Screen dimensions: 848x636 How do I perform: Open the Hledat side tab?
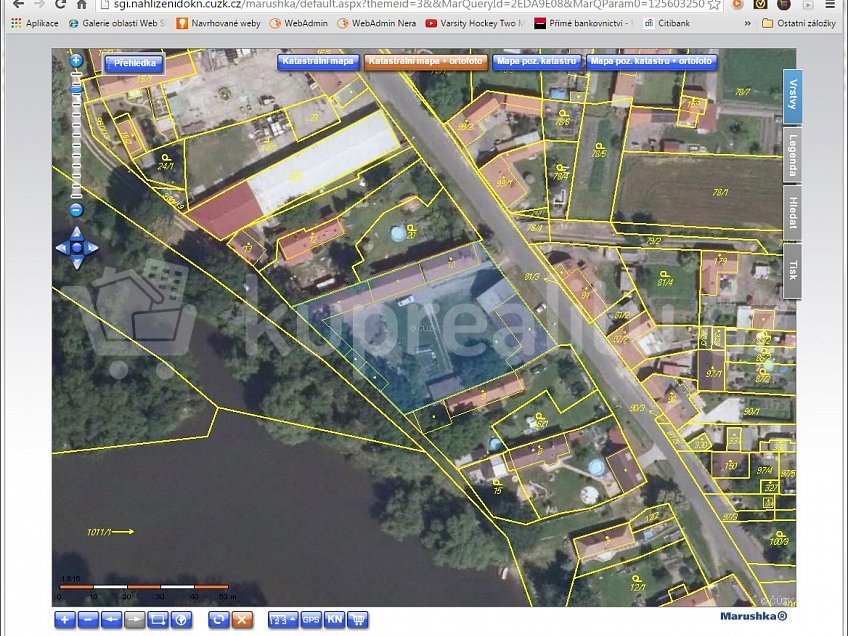click(792, 213)
